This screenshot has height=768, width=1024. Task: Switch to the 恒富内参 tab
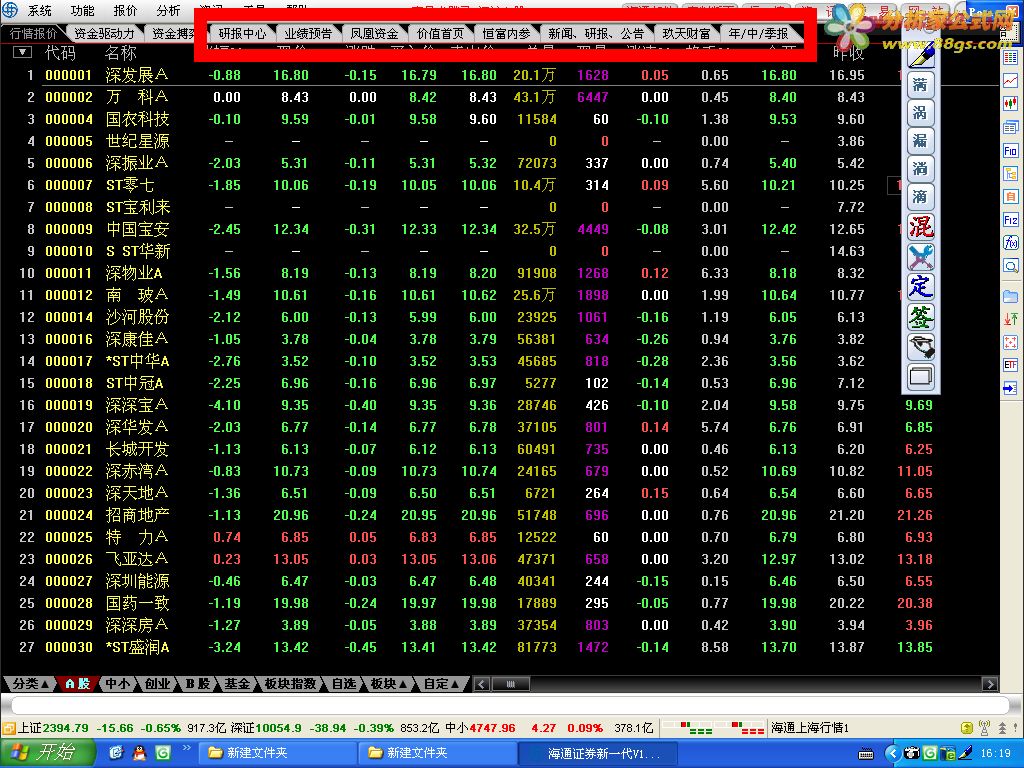pos(505,33)
